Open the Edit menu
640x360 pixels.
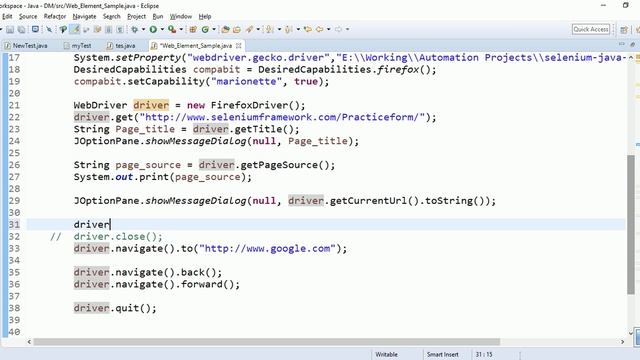pyautogui.click(x=7, y=16)
